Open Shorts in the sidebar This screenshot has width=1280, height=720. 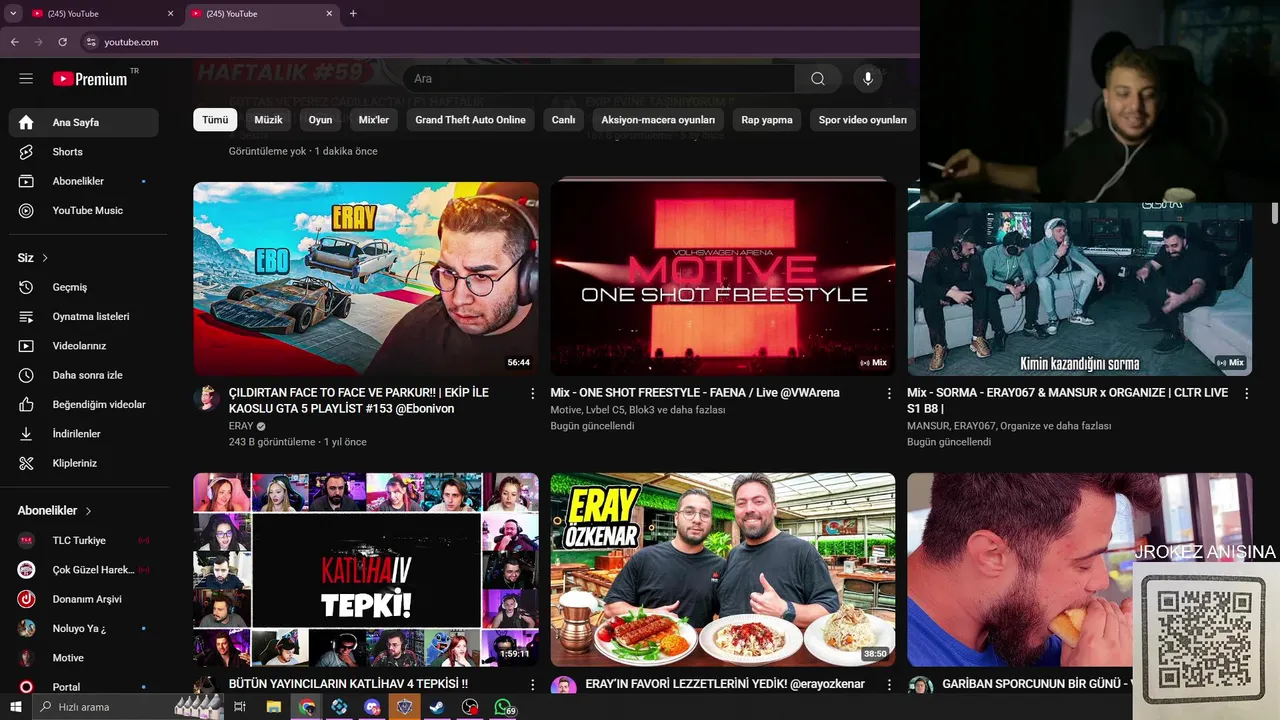pos(84,152)
